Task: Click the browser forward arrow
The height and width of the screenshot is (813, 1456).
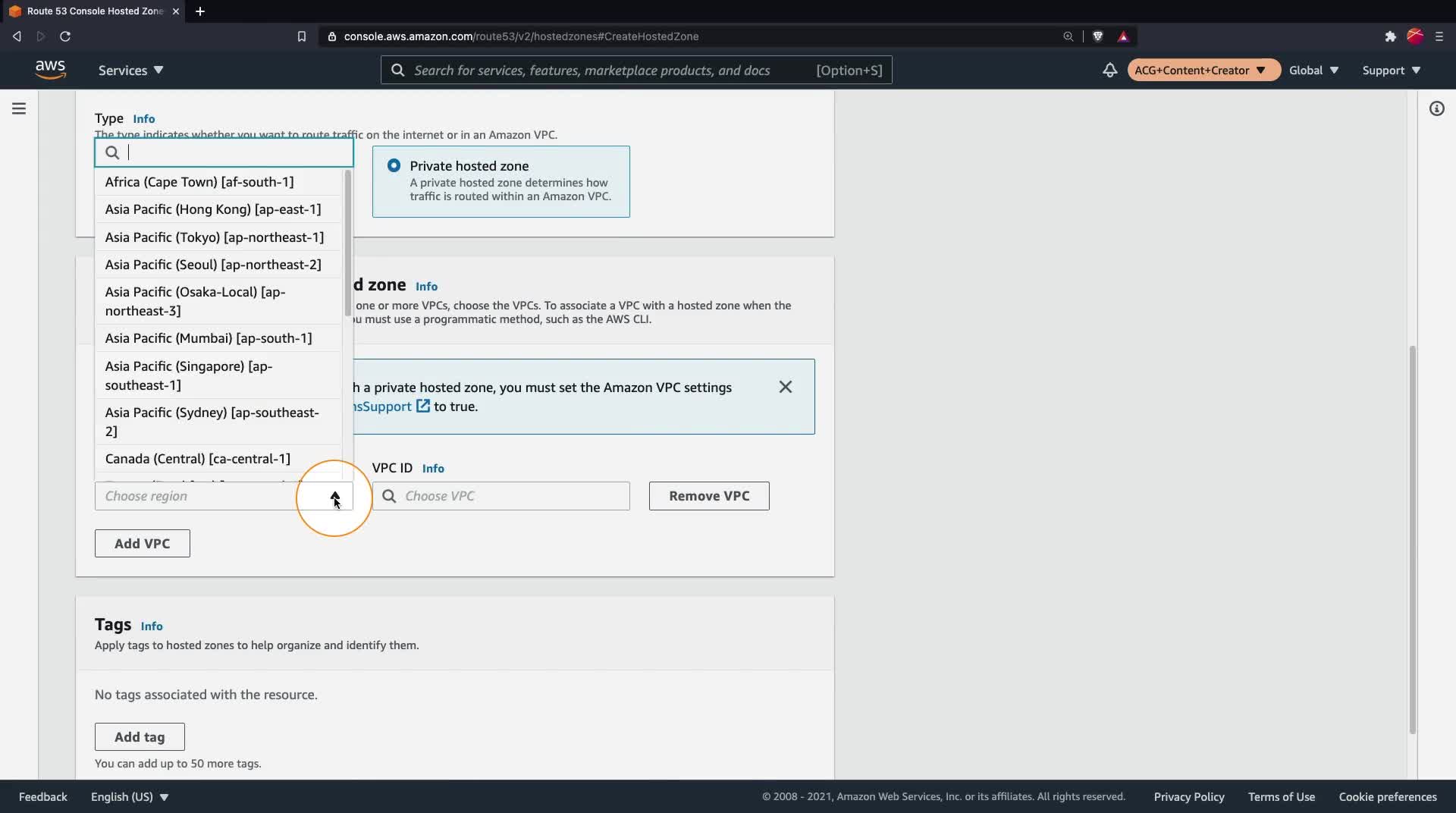Action: tap(41, 36)
